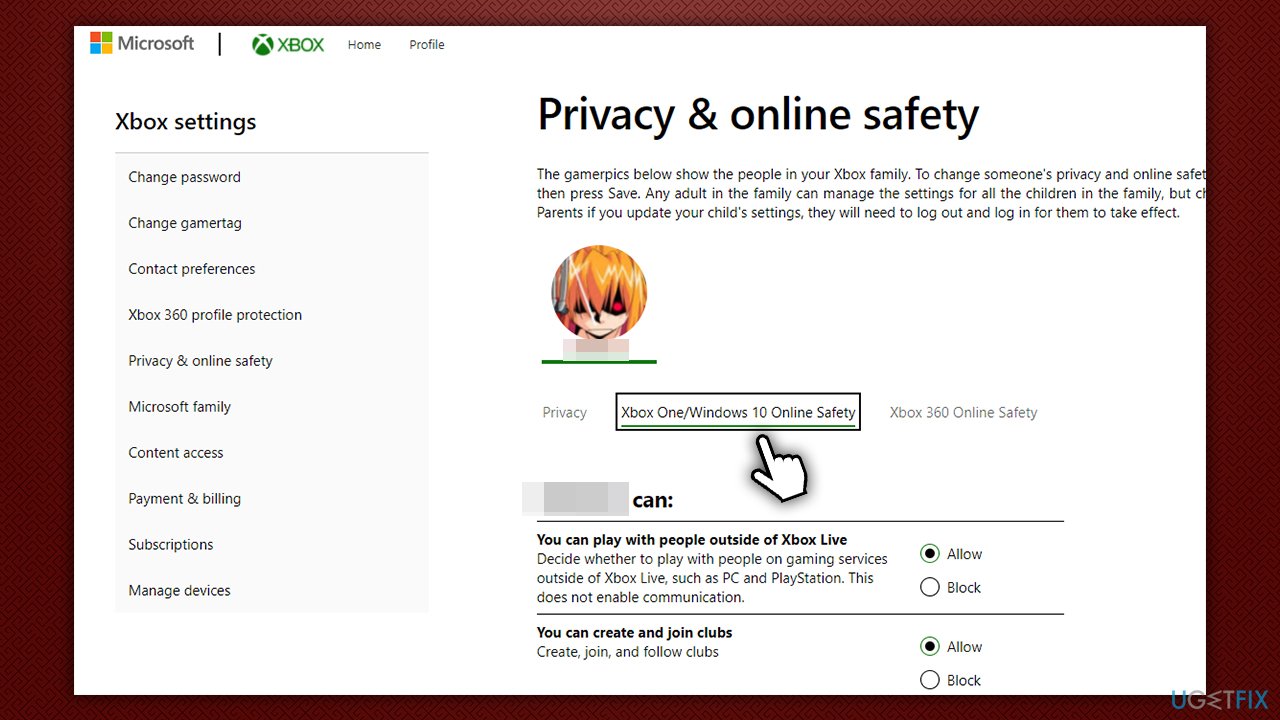The image size is (1280, 720).
Task: Click the Microsoft logo
Action: 143,43
